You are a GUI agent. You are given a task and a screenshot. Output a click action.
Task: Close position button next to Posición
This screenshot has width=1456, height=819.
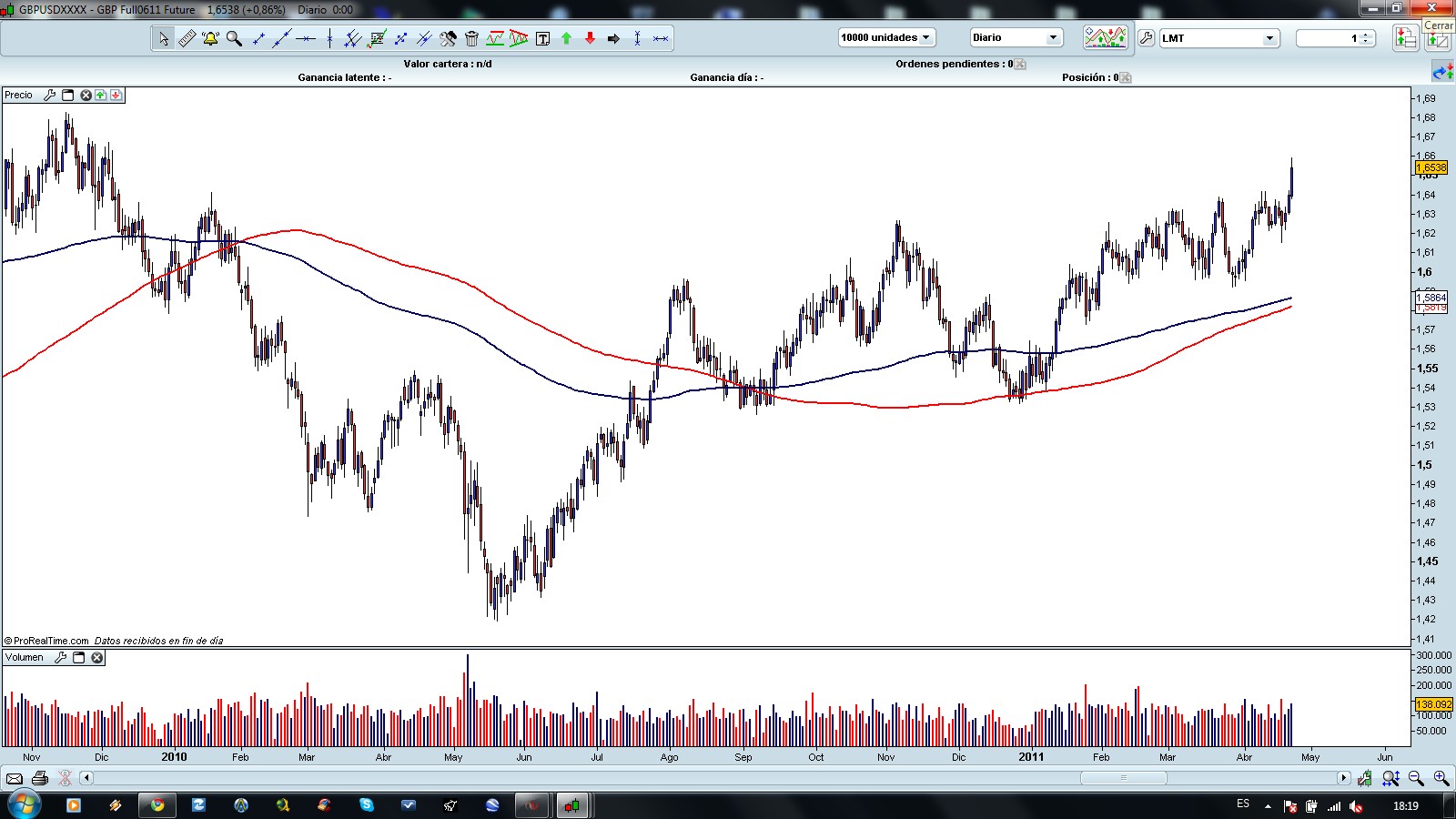(1126, 77)
